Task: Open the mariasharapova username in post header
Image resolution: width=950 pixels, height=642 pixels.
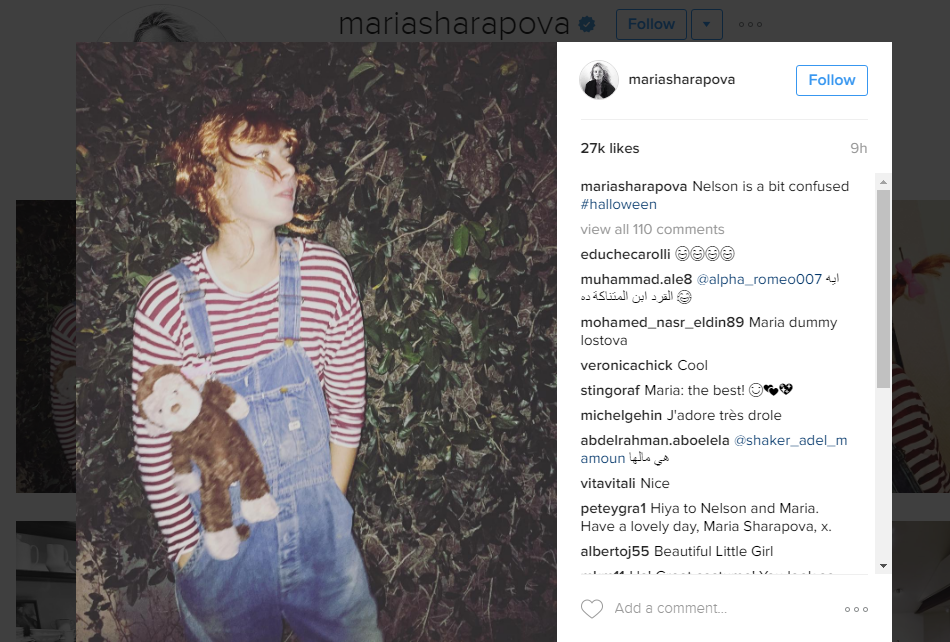Action: pos(682,79)
